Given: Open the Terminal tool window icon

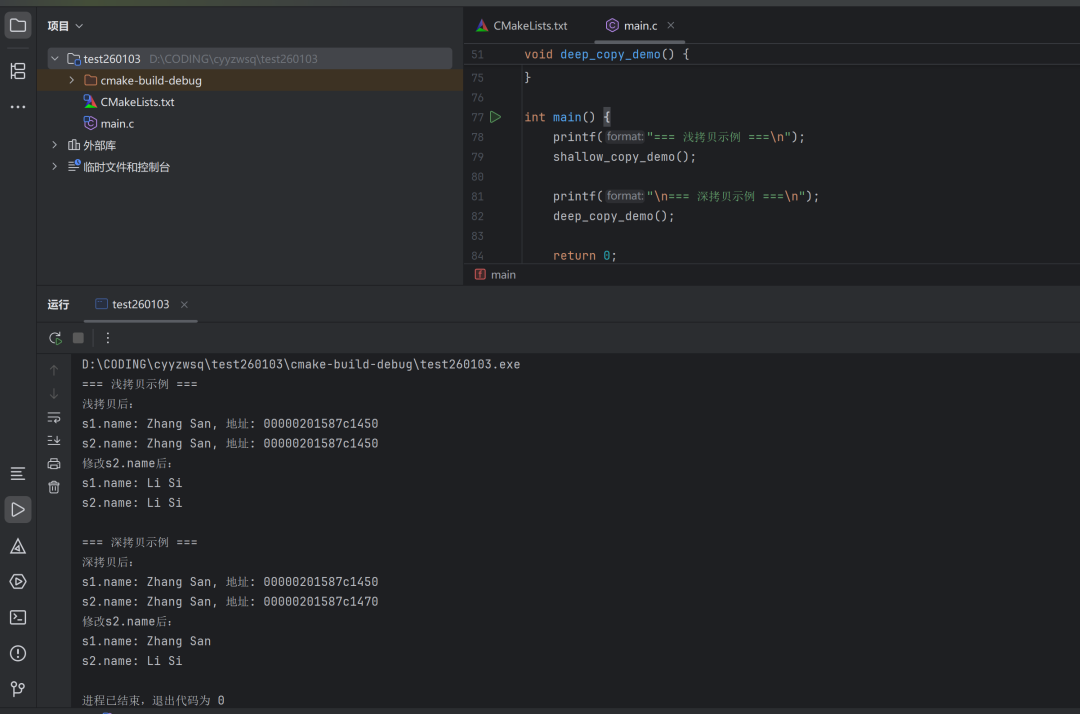Looking at the screenshot, I should click(x=18, y=617).
